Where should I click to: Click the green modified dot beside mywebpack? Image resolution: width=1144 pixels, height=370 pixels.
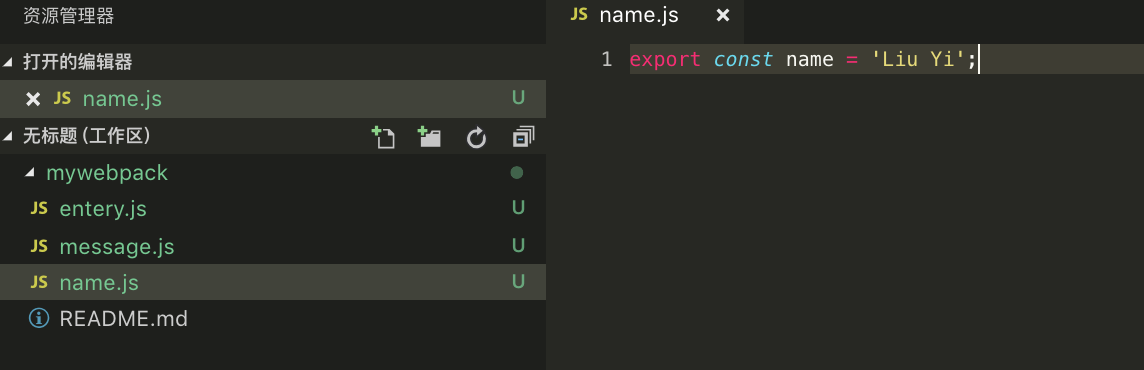coord(517,173)
